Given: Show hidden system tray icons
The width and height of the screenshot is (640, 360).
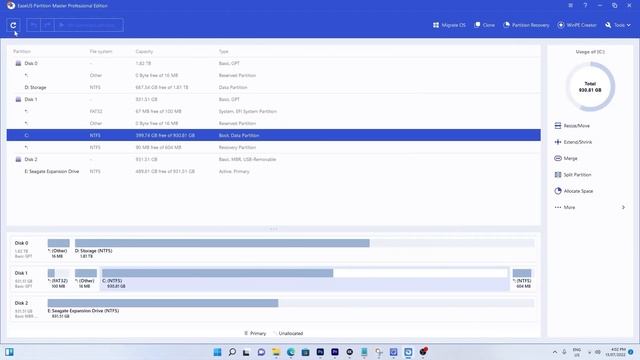Looking at the screenshot, I should (555, 352).
